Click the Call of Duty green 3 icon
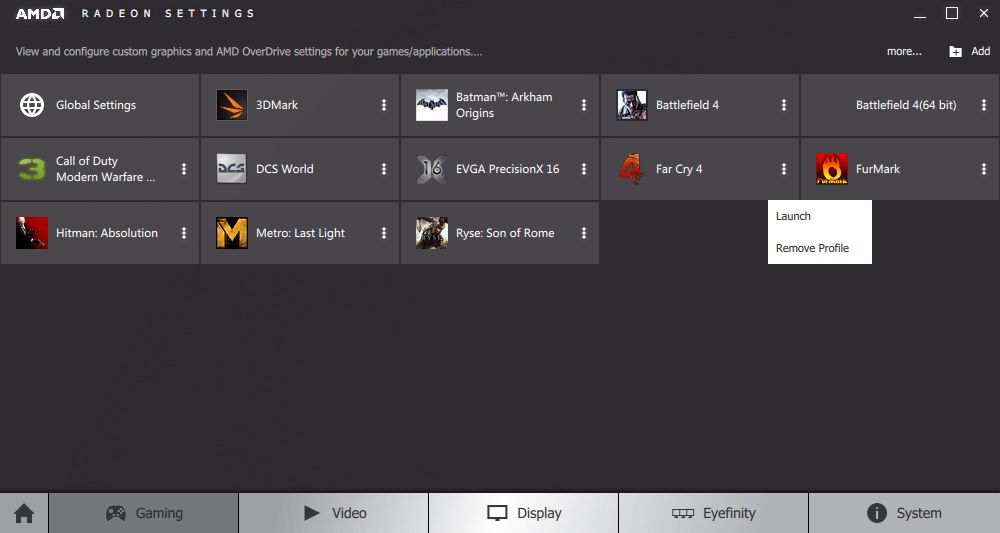1000x533 pixels. tap(31, 169)
